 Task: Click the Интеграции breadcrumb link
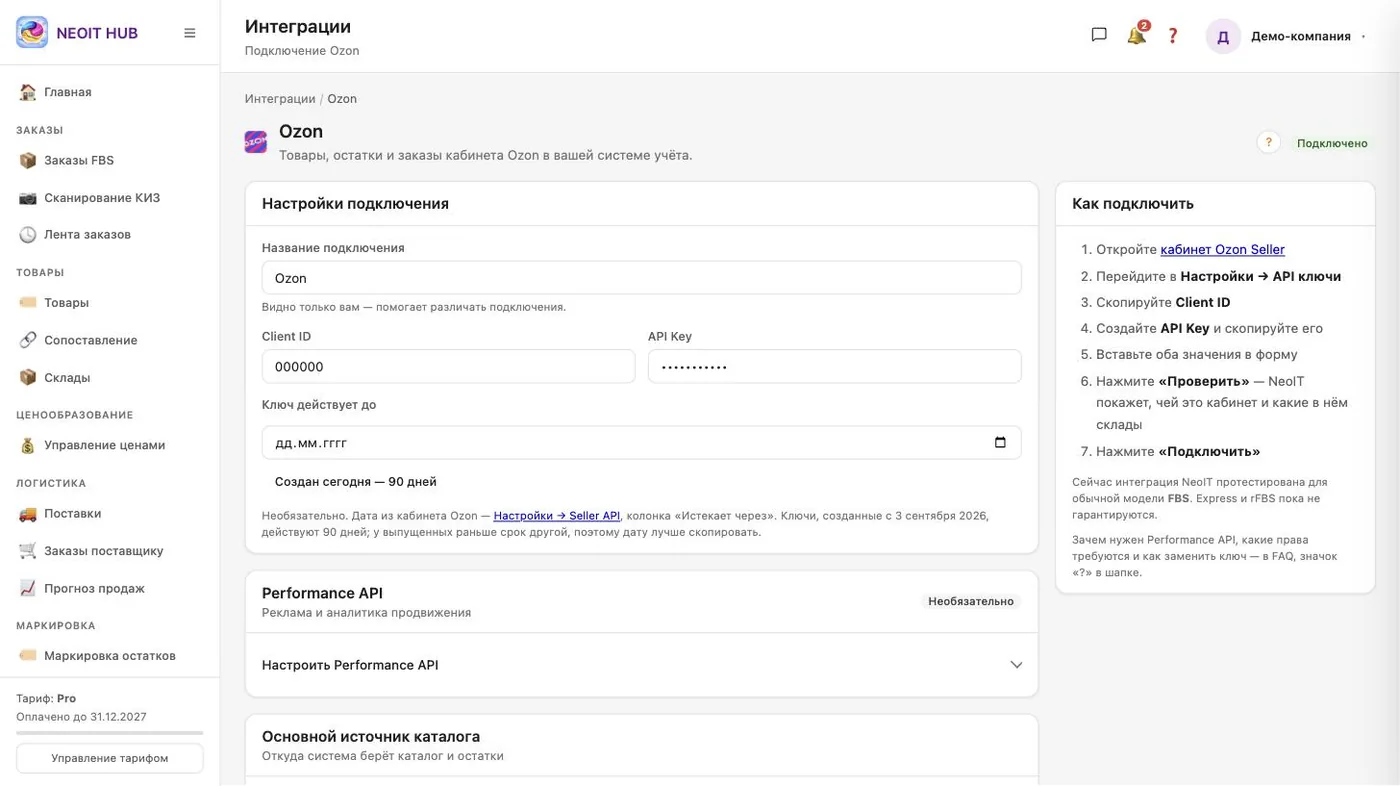[280, 99]
